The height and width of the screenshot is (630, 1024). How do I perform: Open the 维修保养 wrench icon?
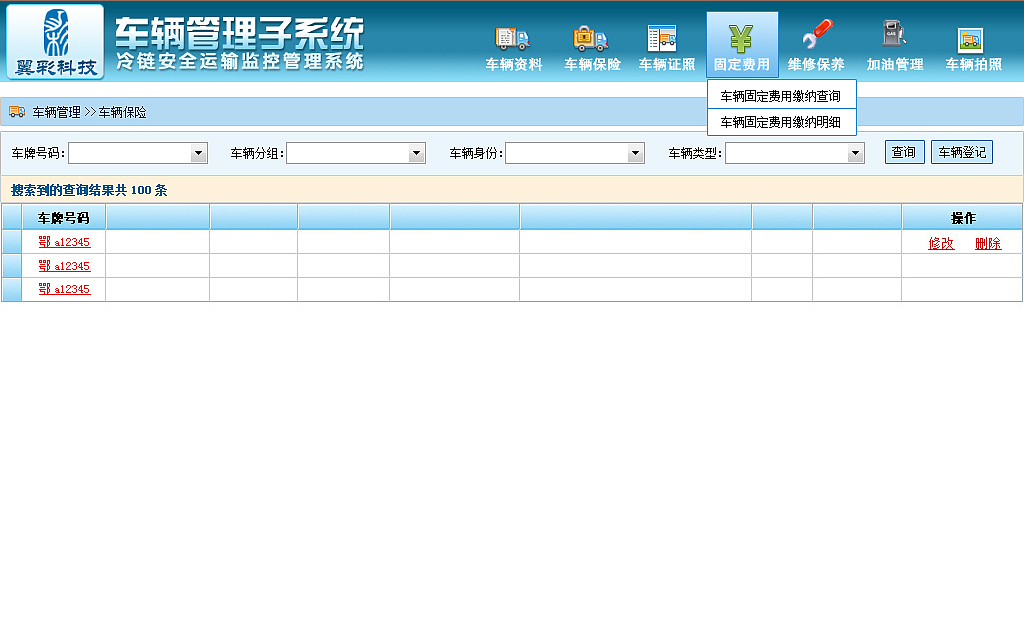pyautogui.click(x=816, y=46)
